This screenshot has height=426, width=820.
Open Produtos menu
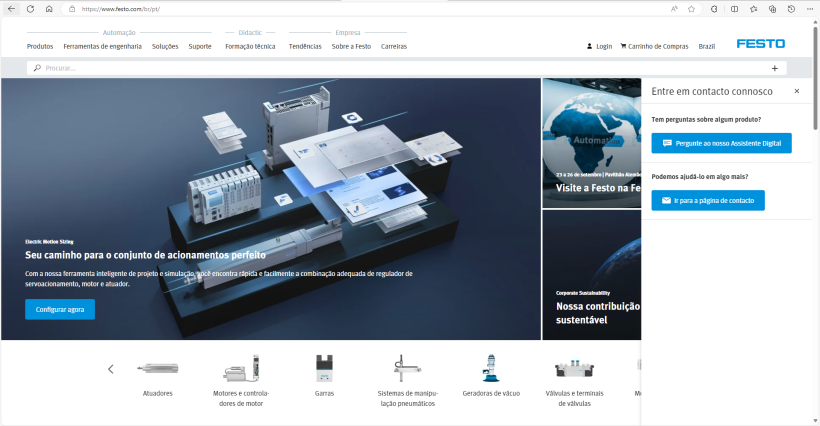pyautogui.click(x=40, y=47)
